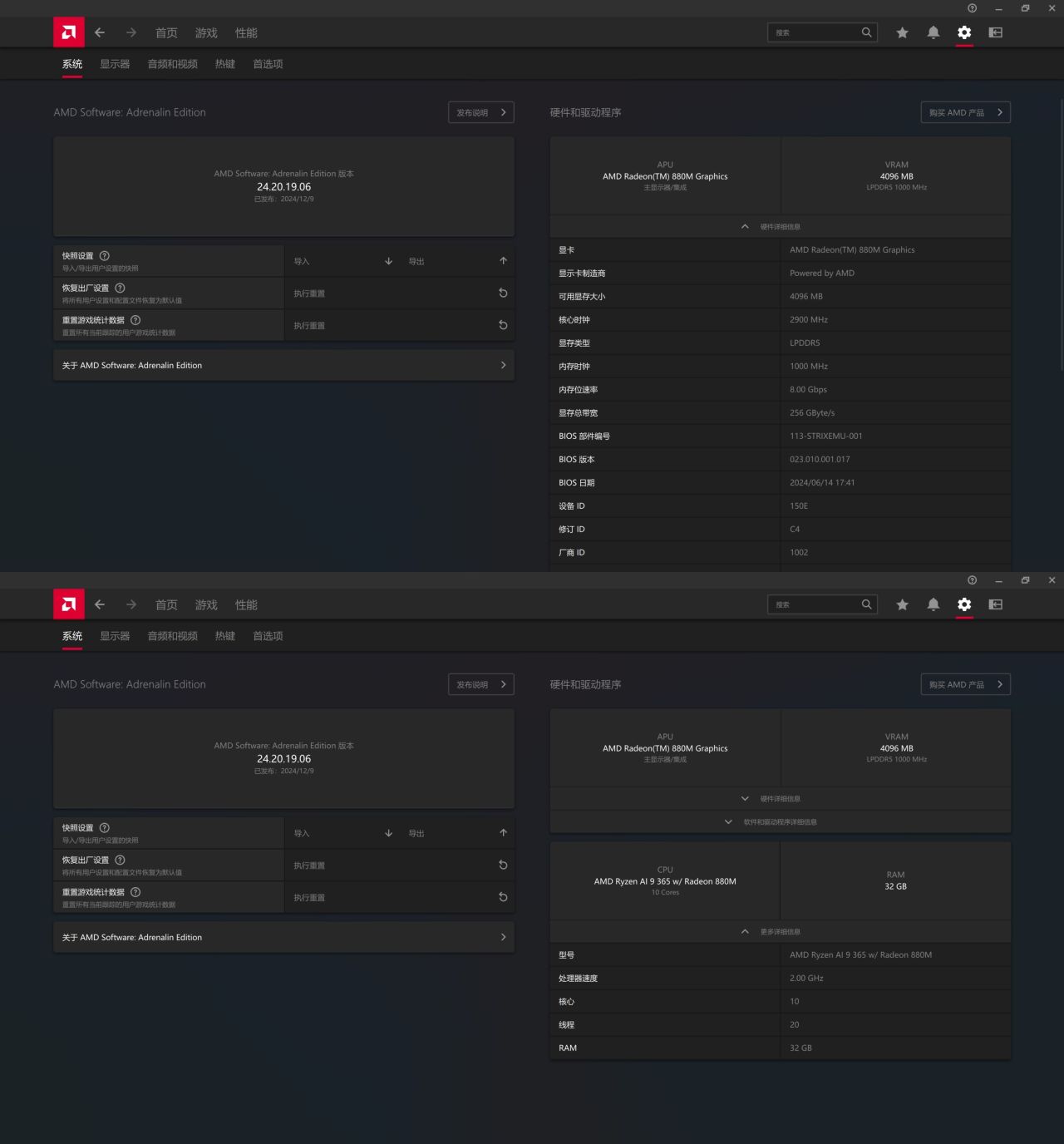Viewport: 1064px width, 1144px height.
Task: Click 购买 AMD 产品 button in the lower window
Action: pos(966,684)
